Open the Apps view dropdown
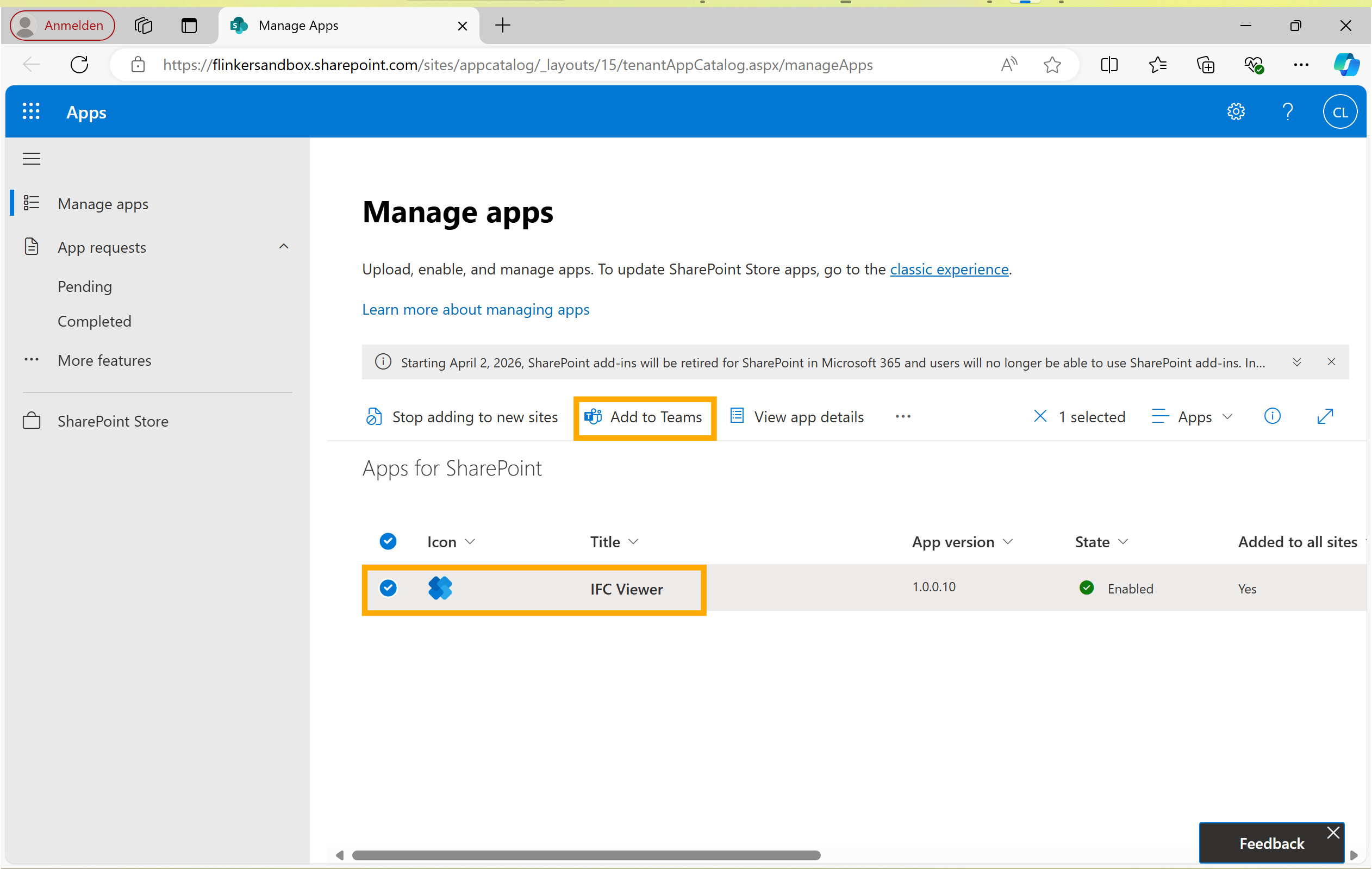 pyautogui.click(x=1192, y=417)
